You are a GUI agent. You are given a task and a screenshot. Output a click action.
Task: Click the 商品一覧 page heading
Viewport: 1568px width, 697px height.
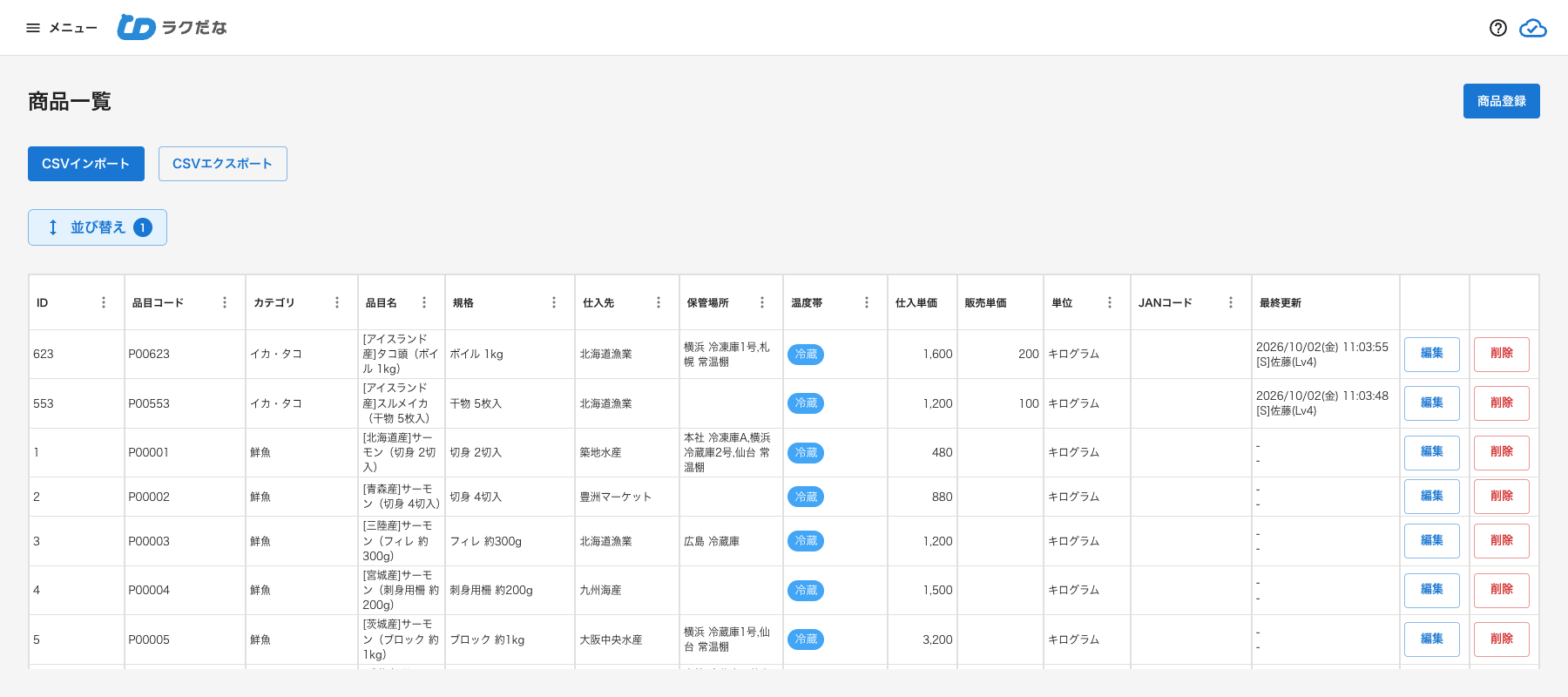pyautogui.click(x=70, y=102)
